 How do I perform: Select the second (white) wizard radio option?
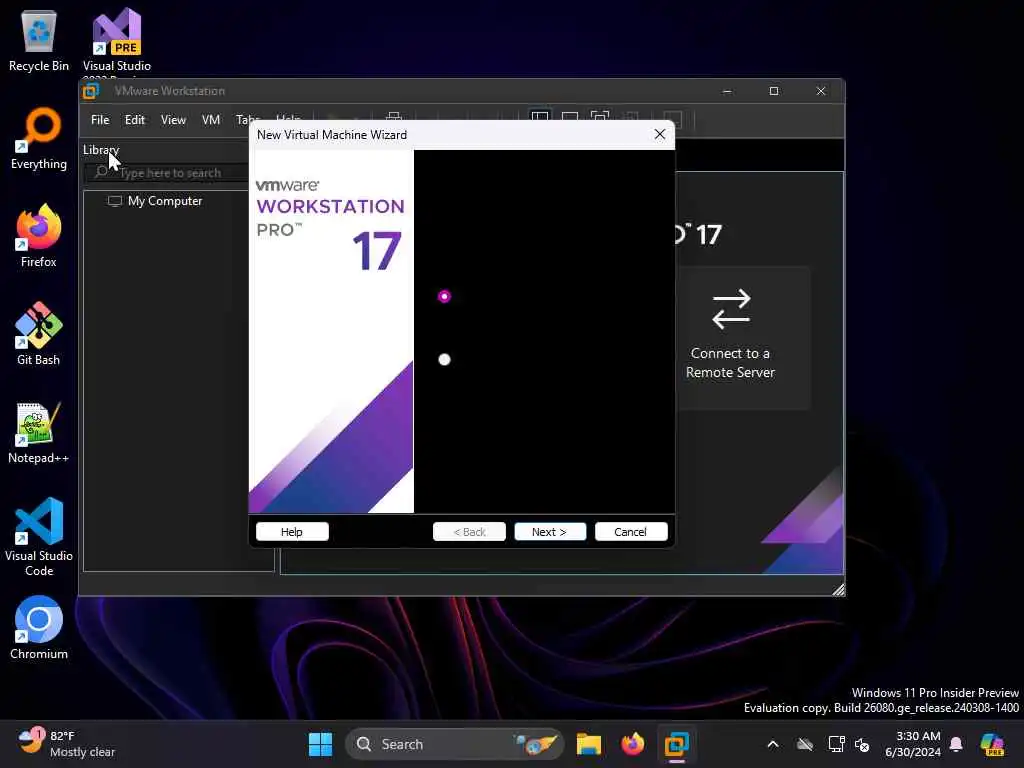tap(444, 359)
